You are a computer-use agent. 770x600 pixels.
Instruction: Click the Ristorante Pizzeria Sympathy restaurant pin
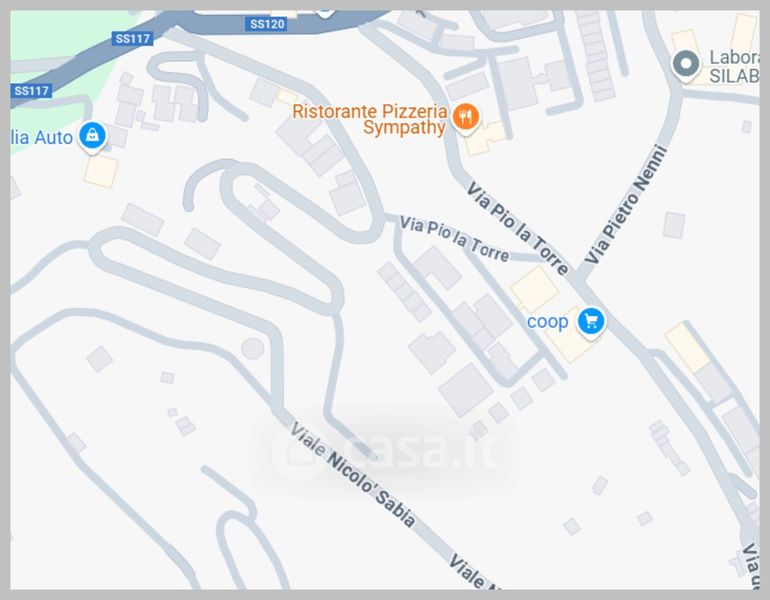click(465, 118)
